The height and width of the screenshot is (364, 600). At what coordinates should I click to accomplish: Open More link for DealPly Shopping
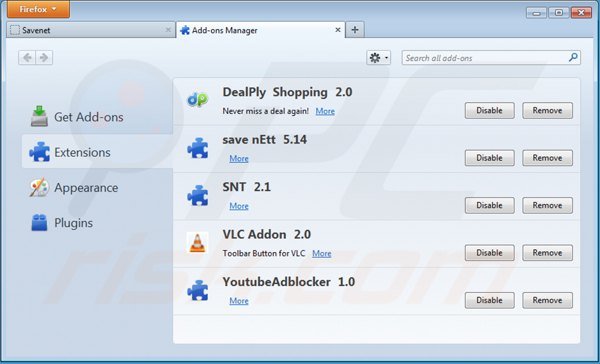pyautogui.click(x=325, y=111)
